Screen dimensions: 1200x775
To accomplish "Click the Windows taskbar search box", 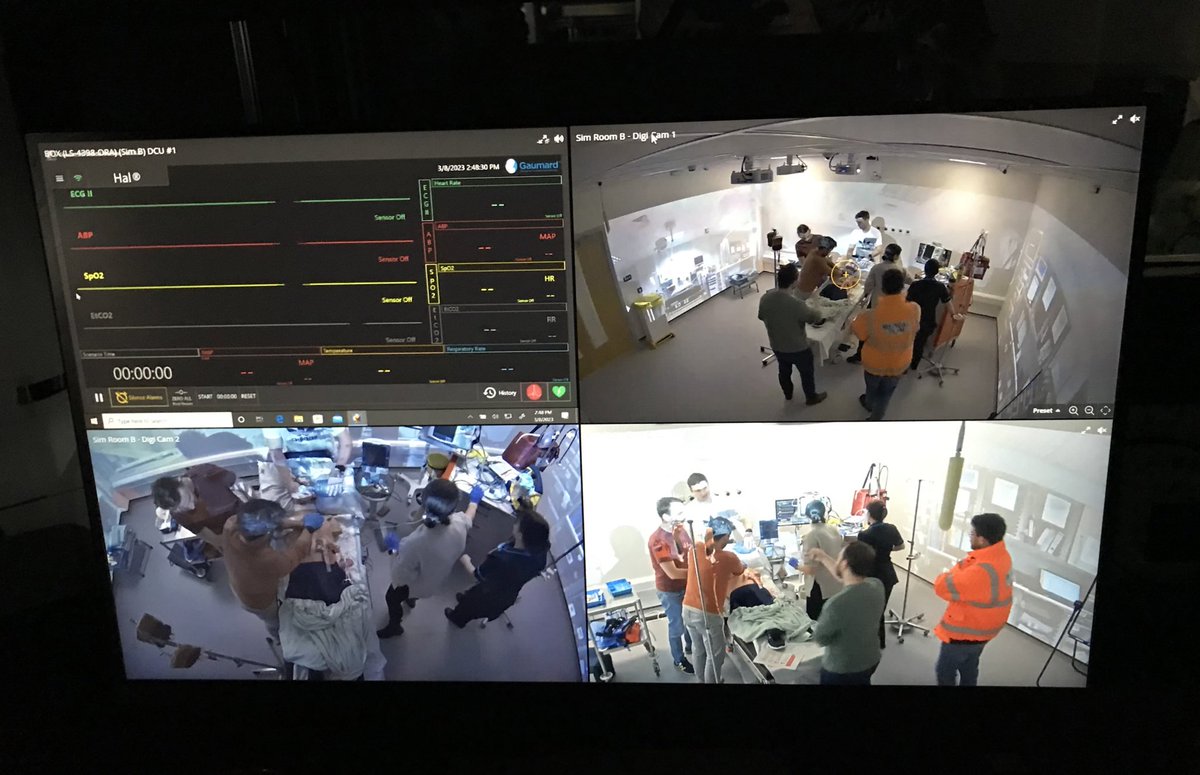I will pos(168,421).
